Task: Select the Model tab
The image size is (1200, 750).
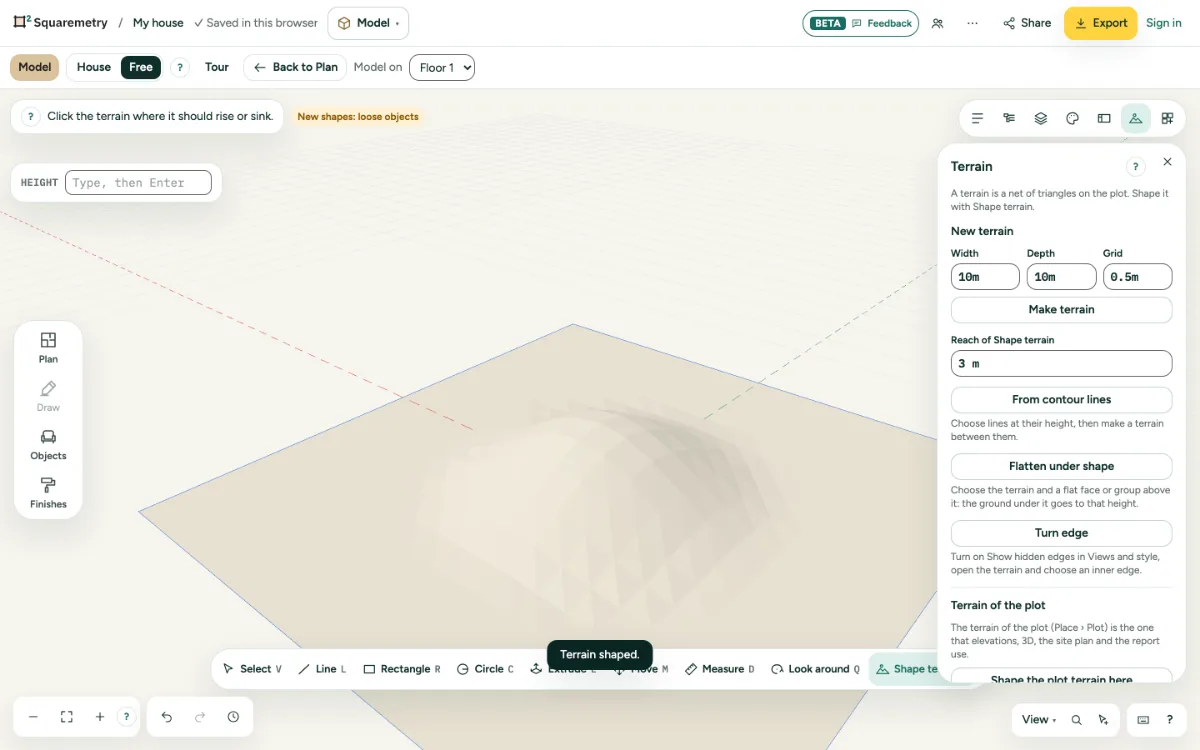Action: click(x=35, y=67)
